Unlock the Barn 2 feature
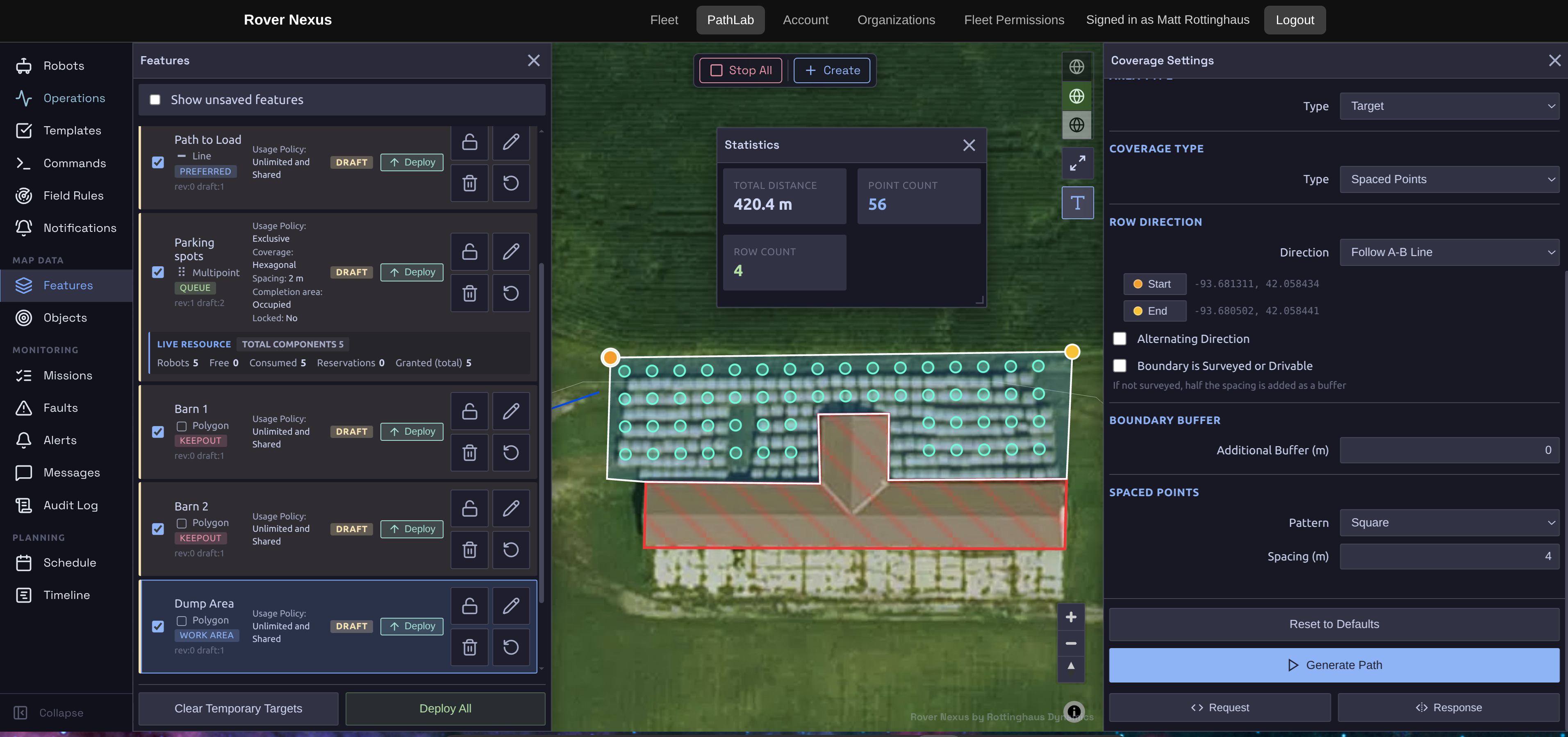Image resolution: width=1568 pixels, height=737 pixels. tap(469, 508)
